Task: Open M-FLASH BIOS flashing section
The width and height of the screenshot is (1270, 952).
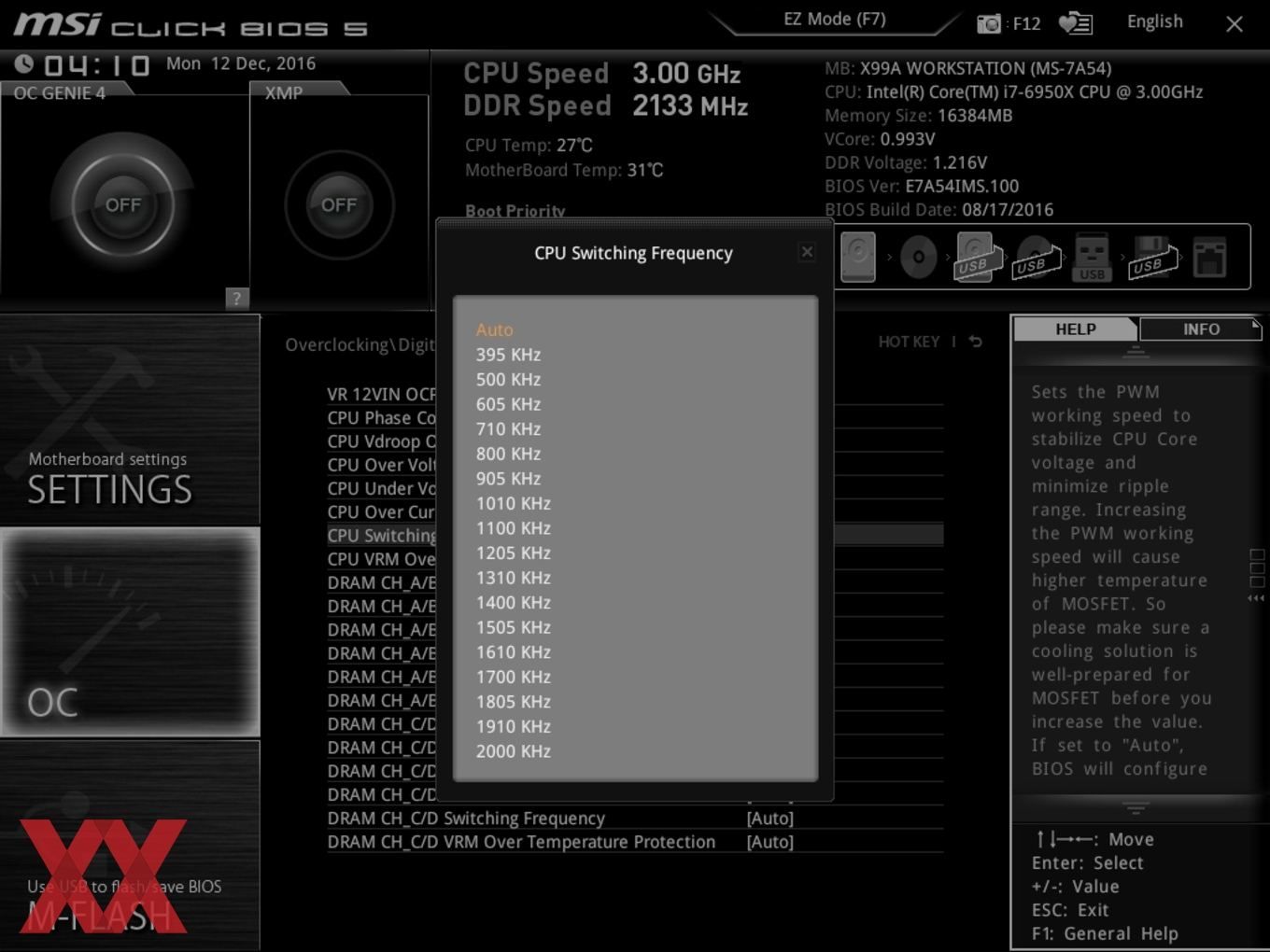Action: (130, 846)
